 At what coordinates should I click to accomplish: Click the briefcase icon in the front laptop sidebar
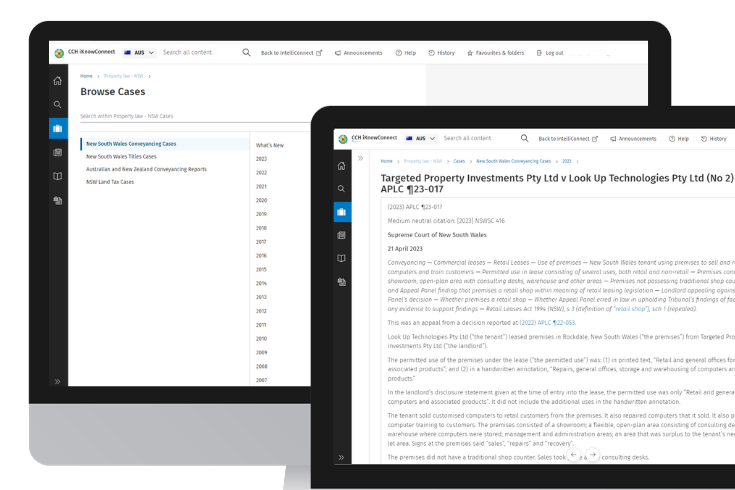tap(342, 212)
